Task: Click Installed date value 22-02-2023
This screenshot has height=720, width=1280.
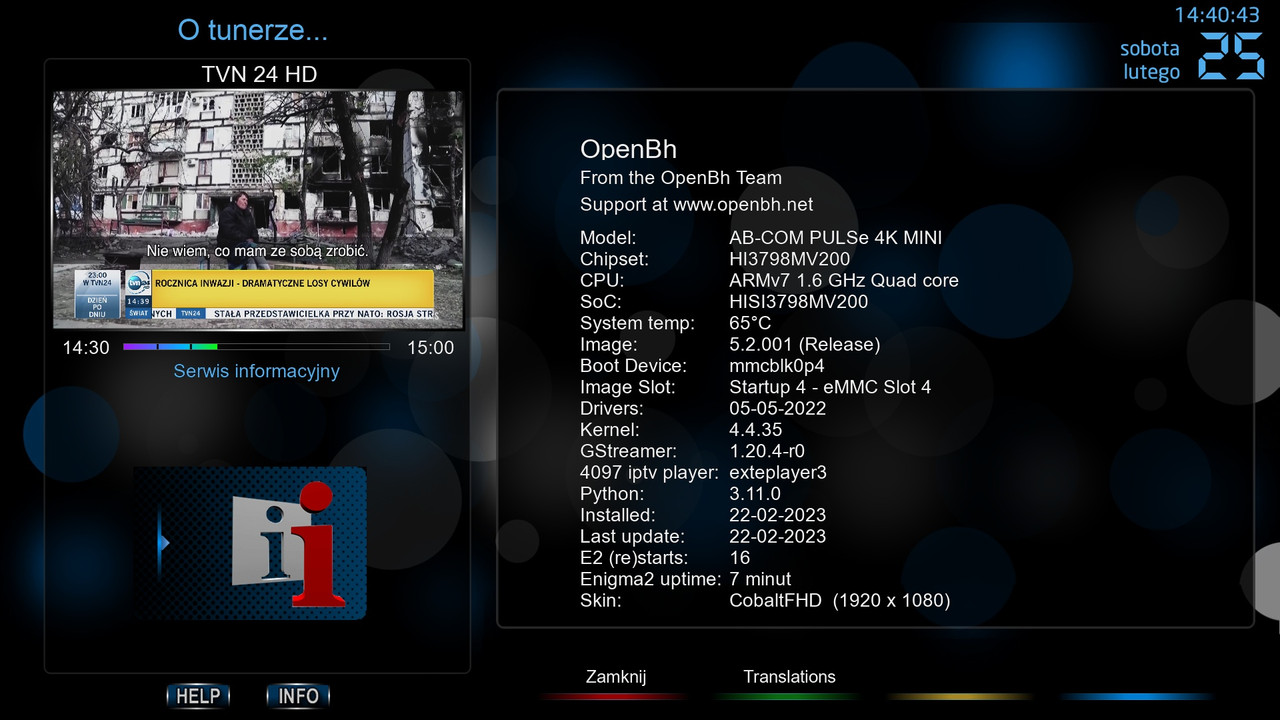Action: point(778,515)
